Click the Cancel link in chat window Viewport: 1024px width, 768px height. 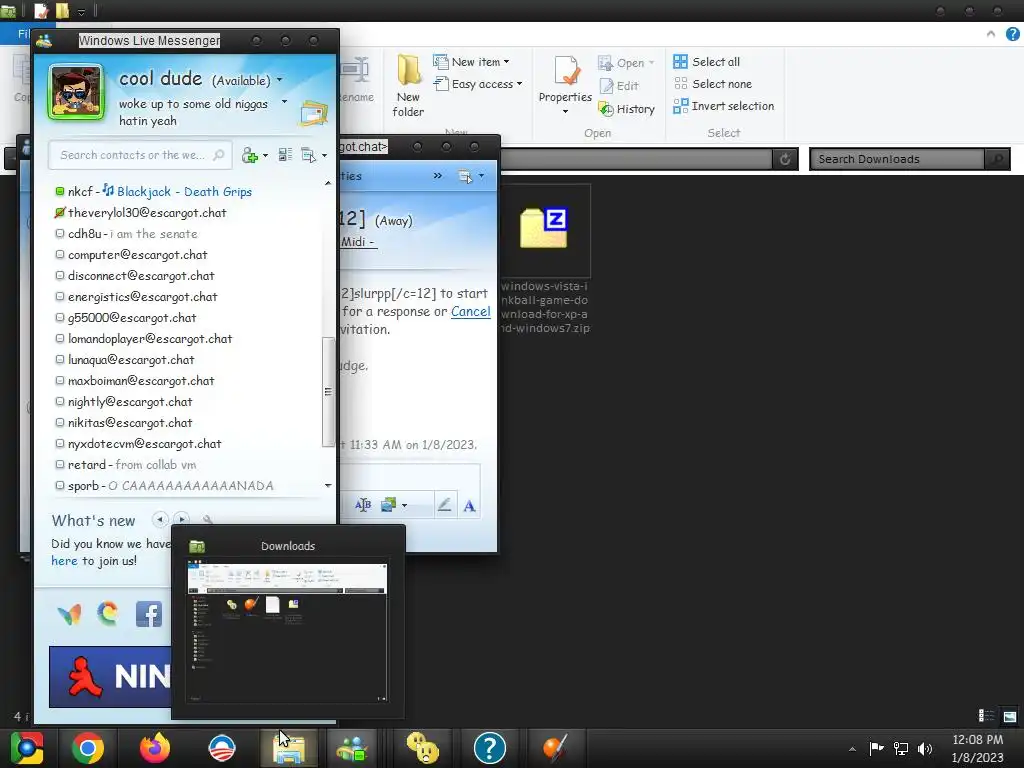(x=470, y=312)
